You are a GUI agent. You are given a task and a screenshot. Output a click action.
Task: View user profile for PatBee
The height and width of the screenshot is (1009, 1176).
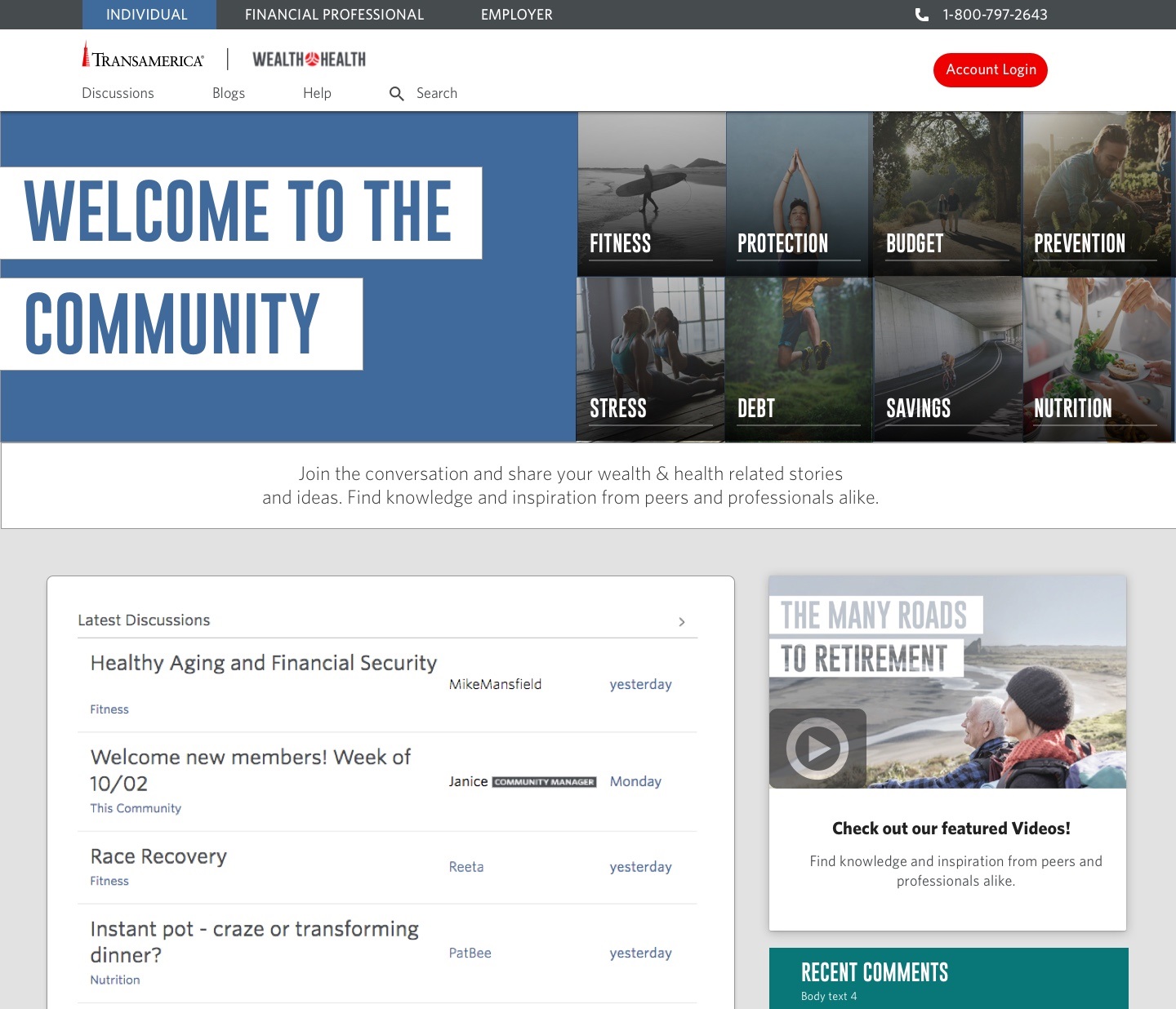click(x=470, y=953)
